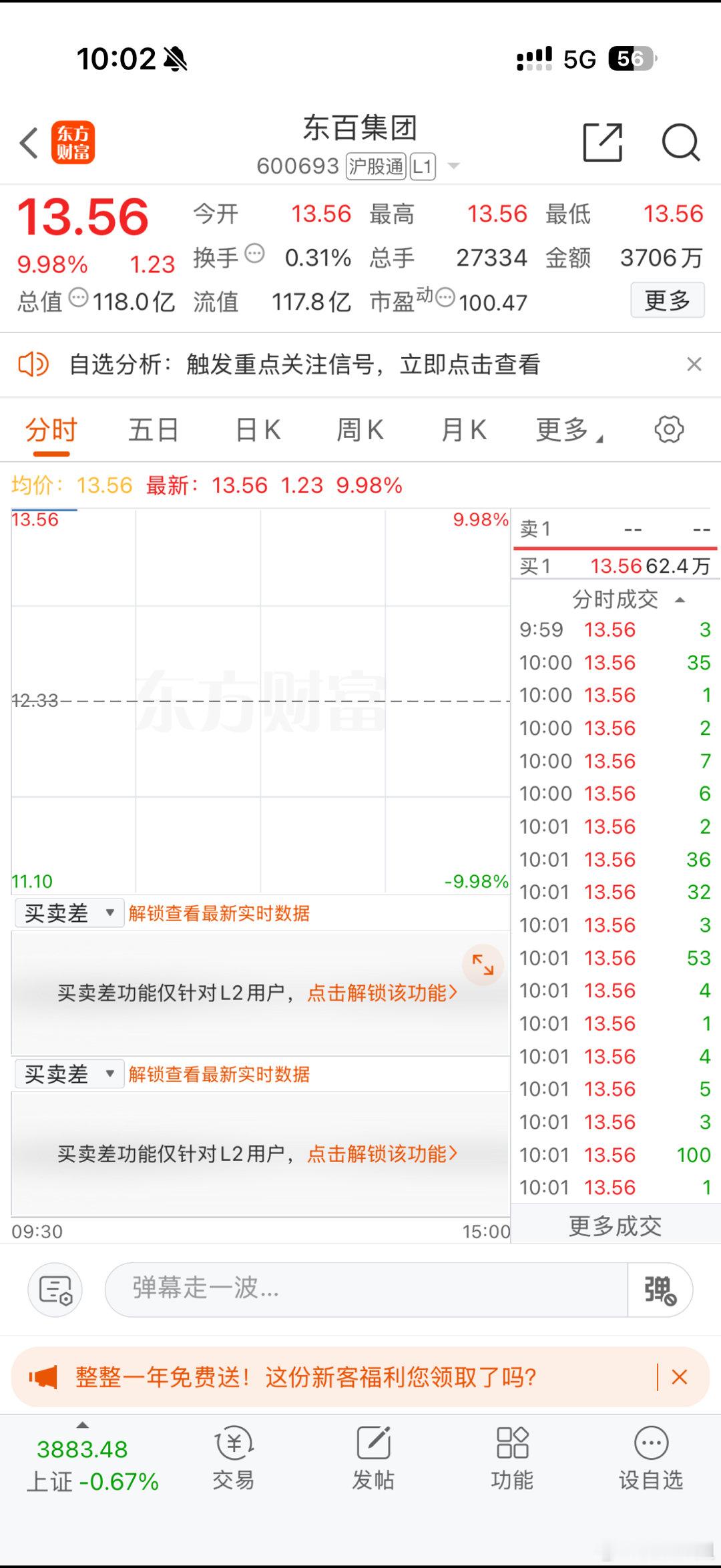
Task: Switch to the 五日 tab
Action: pyautogui.click(x=154, y=430)
